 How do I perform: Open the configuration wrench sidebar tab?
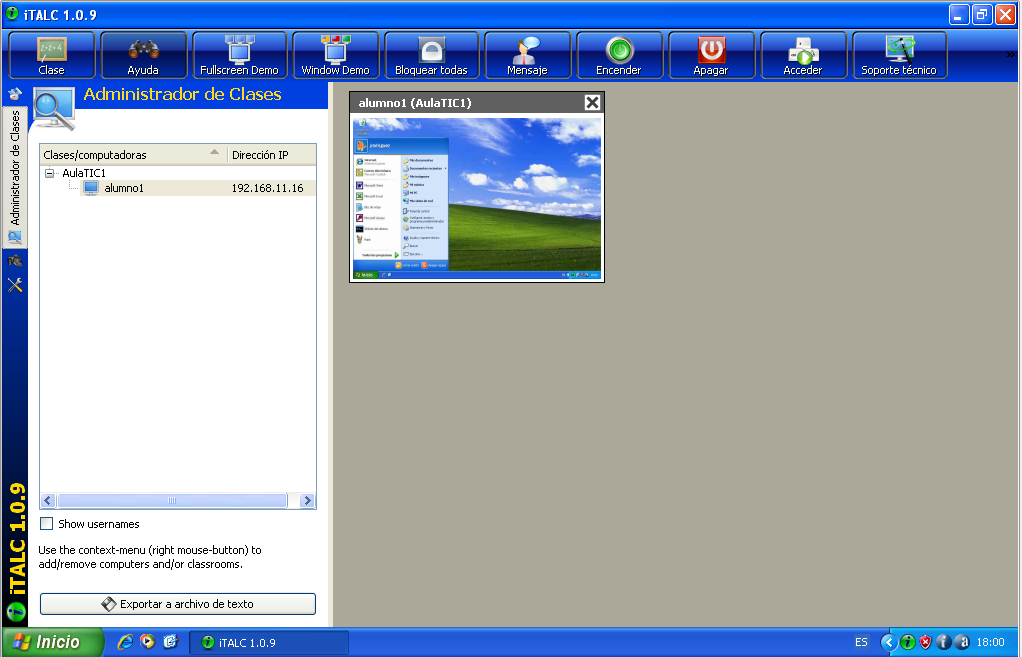click(x=15, y=286)
